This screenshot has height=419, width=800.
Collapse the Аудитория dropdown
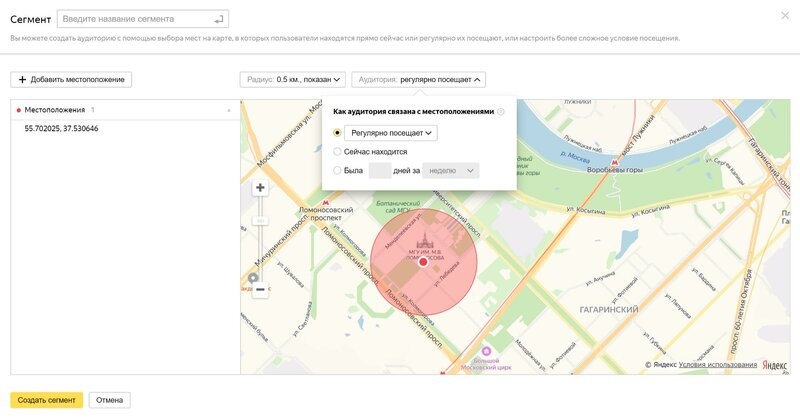418,79
